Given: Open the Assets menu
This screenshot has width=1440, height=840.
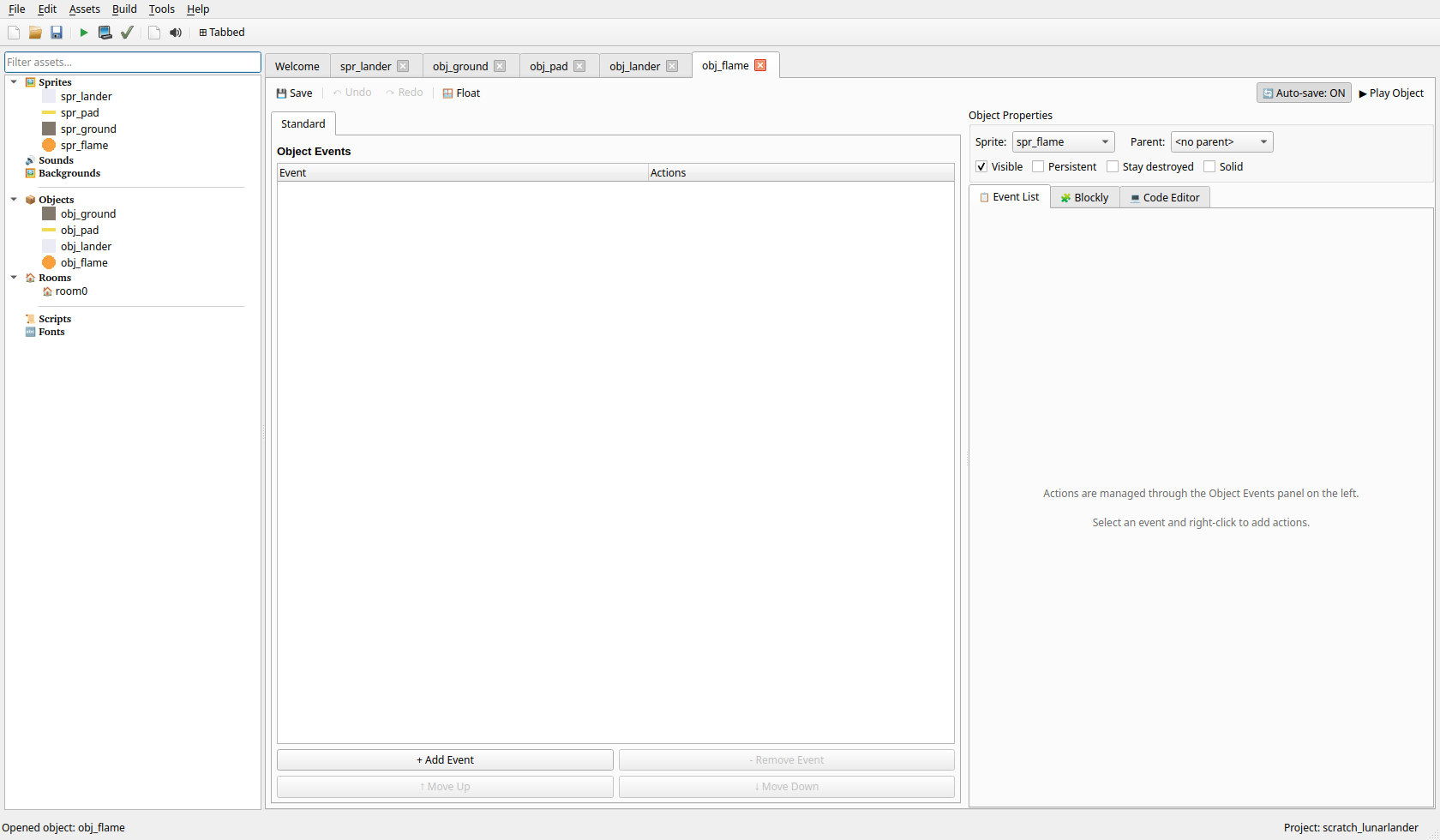Looking at the screenshot, I should pos(85,9).
